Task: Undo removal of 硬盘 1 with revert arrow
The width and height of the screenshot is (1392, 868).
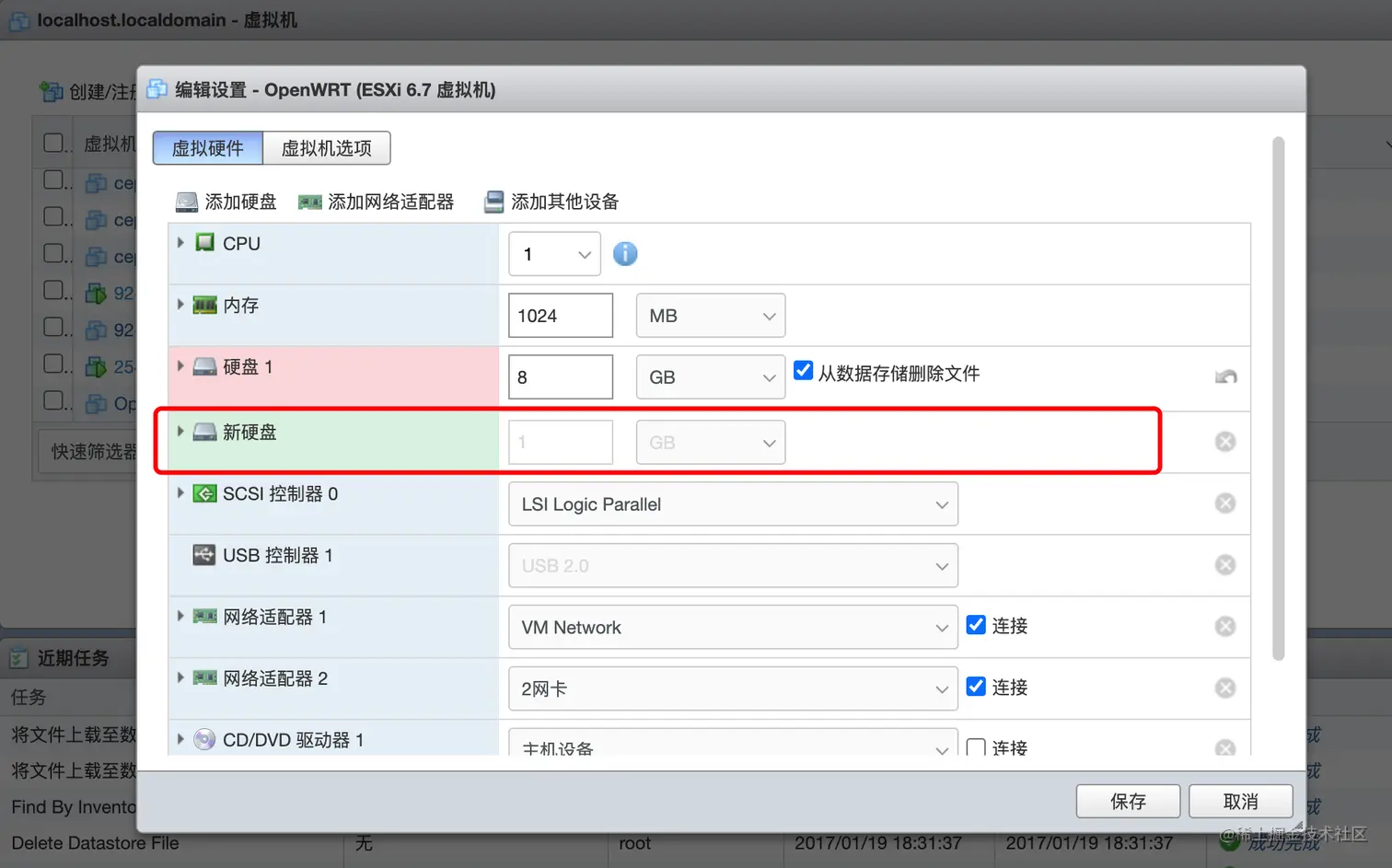Action: (x=1225, y=376)
